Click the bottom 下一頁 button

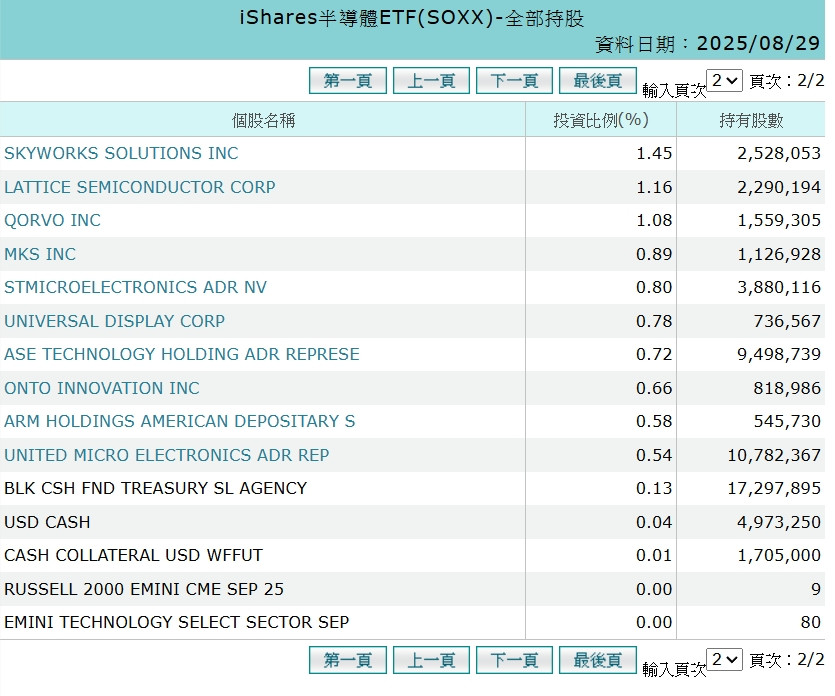514,660
